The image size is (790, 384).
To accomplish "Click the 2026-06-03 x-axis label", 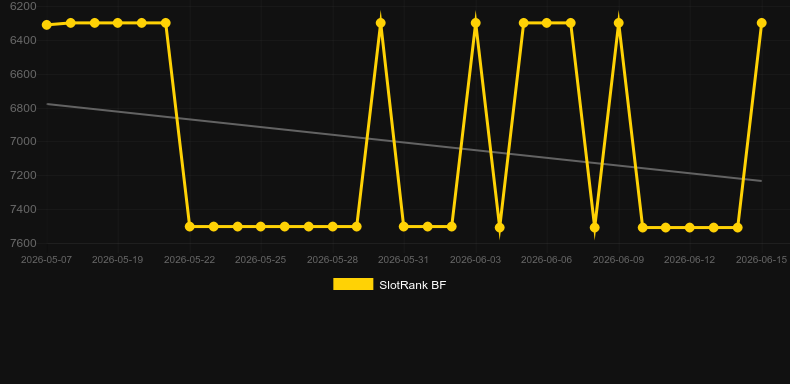I will pos(476,260).
